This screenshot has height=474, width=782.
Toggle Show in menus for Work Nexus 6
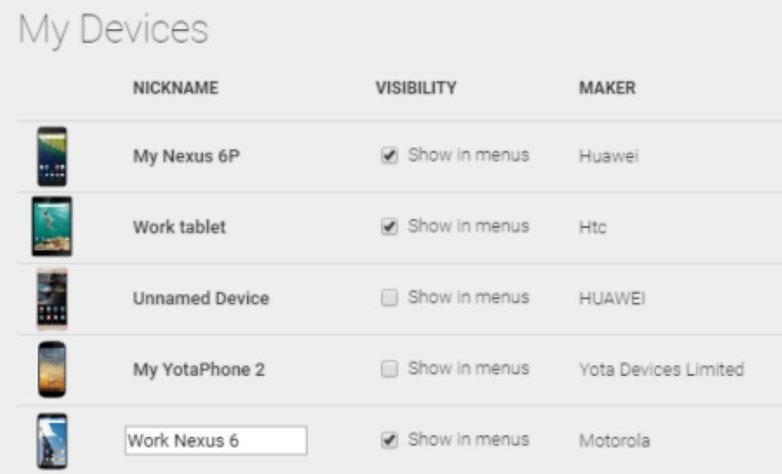(x=389, y=440)
